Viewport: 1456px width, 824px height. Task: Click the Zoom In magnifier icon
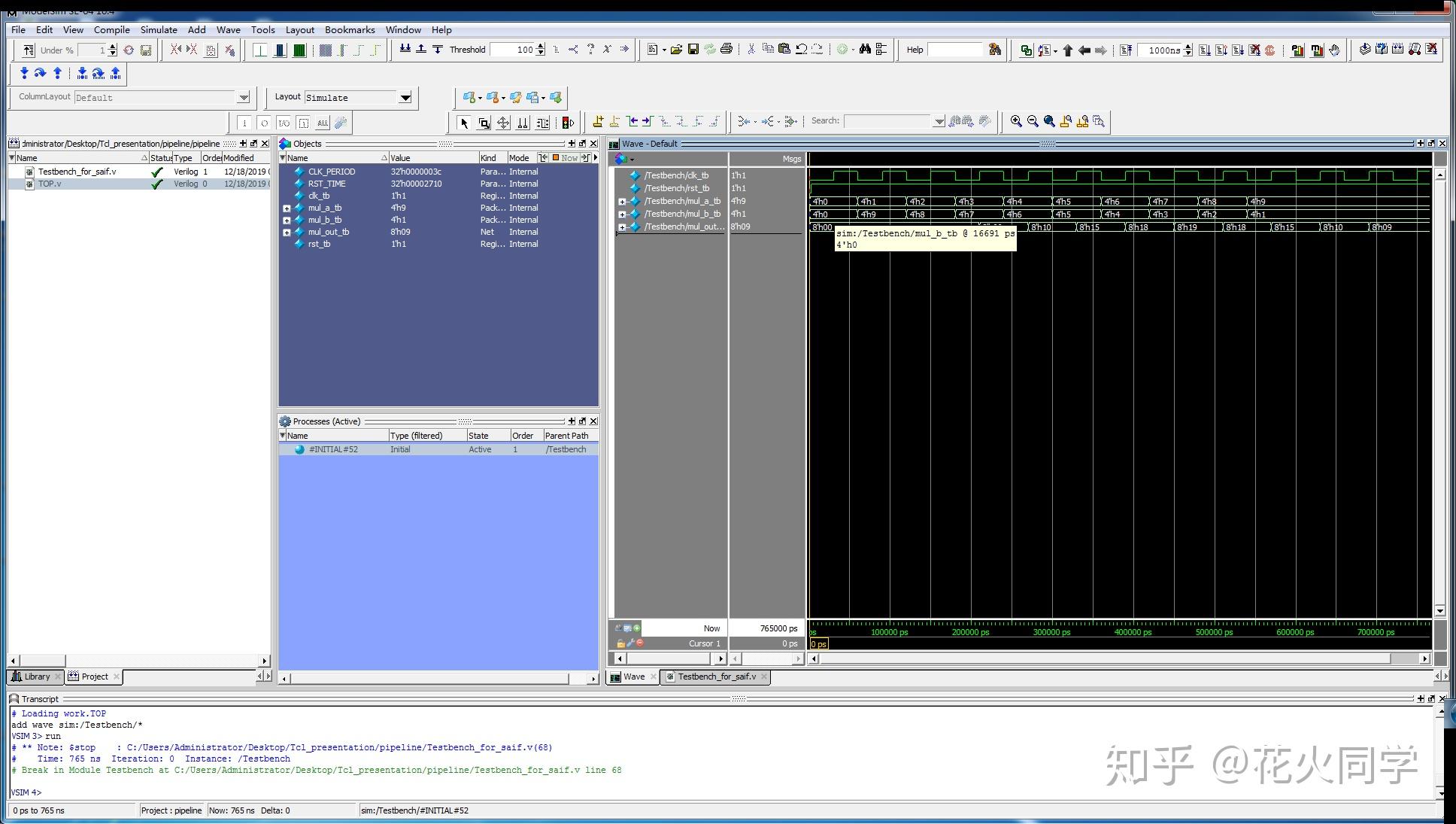coord(1016,121)
